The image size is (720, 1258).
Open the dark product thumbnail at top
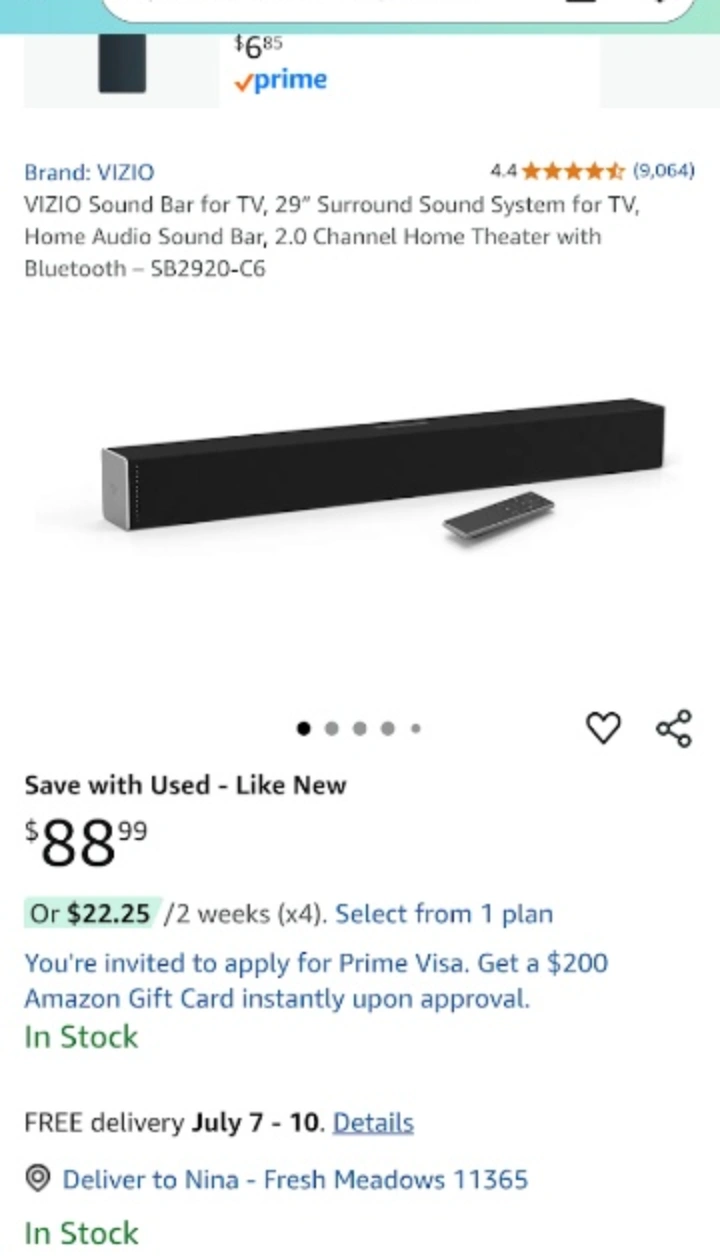pyautogui.click(x=122, y=64)
